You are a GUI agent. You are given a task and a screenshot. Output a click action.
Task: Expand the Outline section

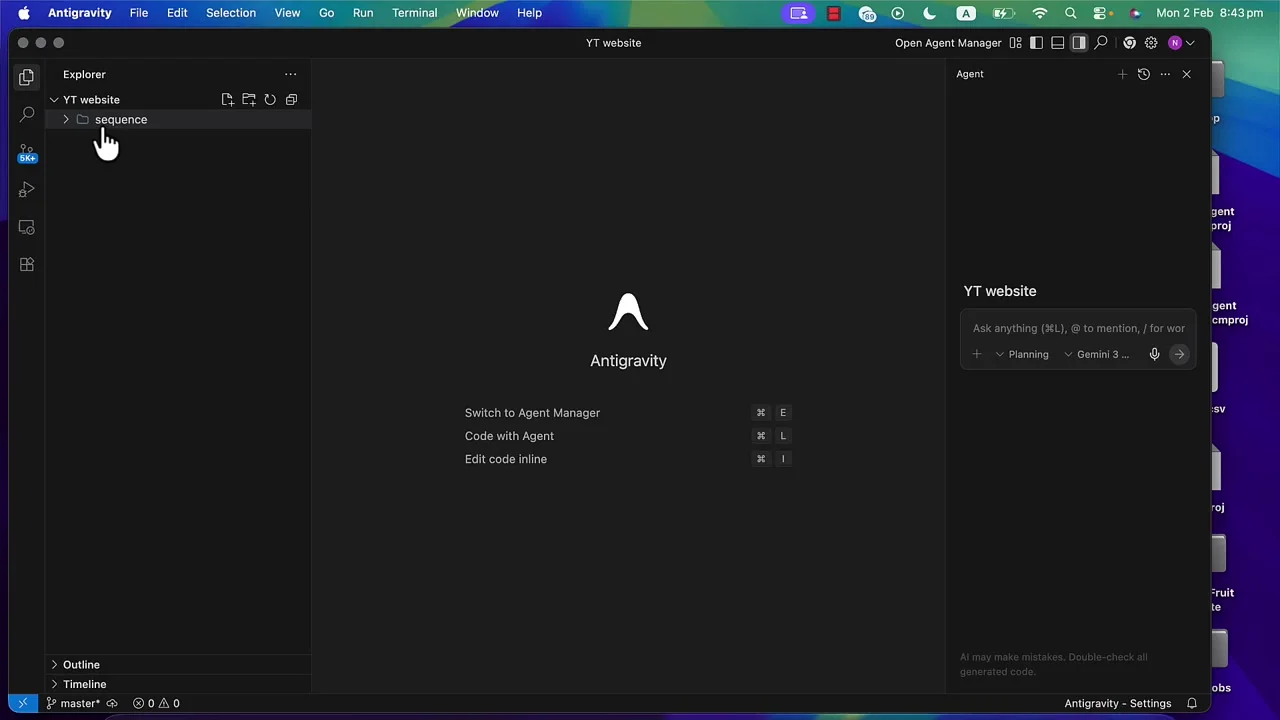[x=178, y=664]
